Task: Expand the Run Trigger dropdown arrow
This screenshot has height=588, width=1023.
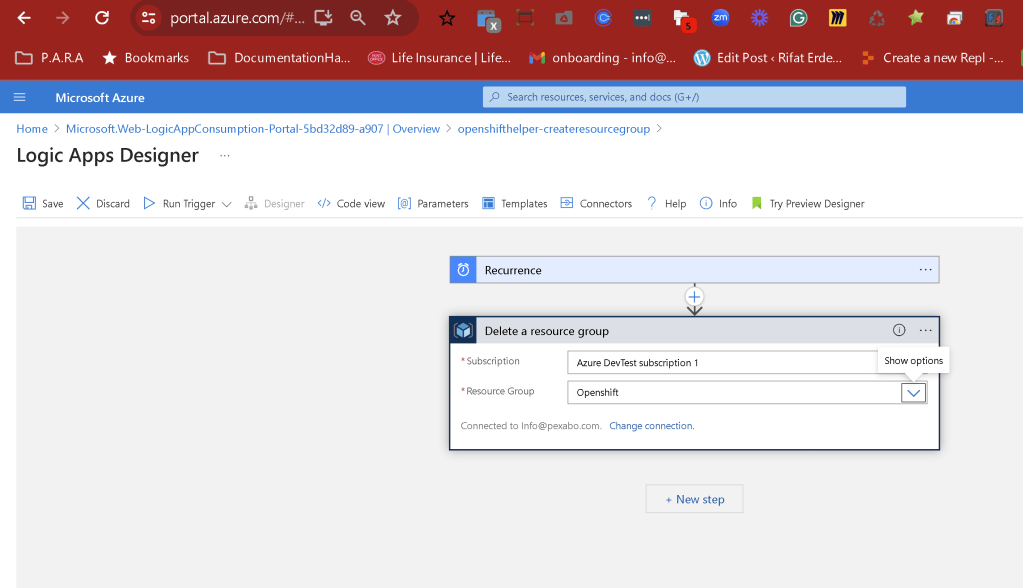Action: click(226, 204)
